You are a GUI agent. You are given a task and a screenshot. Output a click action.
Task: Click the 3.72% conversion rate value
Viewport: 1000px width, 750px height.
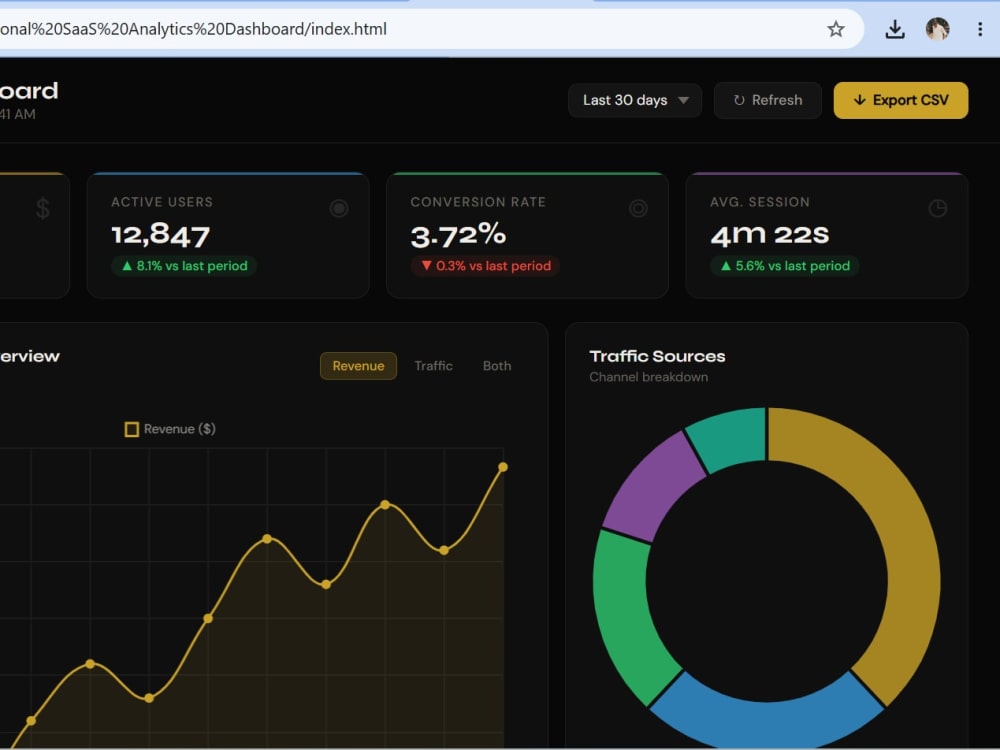click(x=458, y=235)
